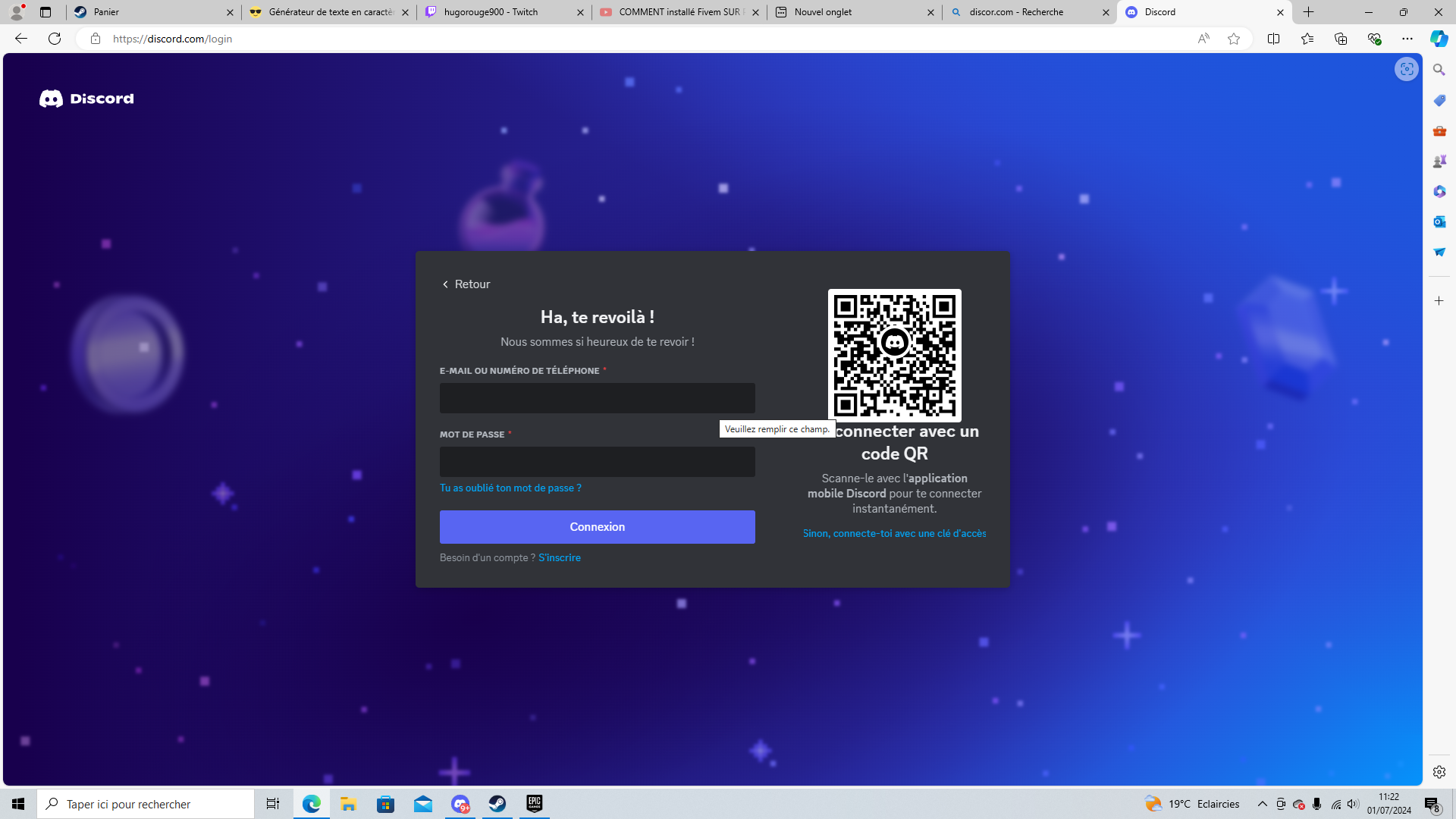Open Task View on taskbar
Viewport: 1456px width, 819px height.
(273, 804)
